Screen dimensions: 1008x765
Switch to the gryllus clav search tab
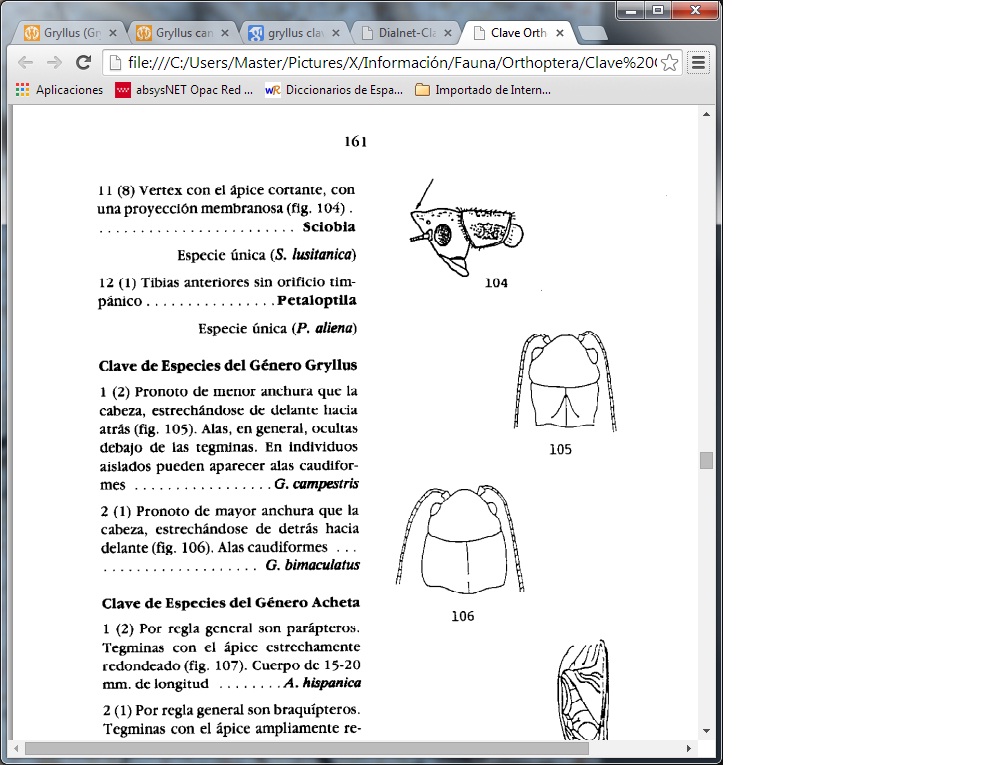click(288, 33)
